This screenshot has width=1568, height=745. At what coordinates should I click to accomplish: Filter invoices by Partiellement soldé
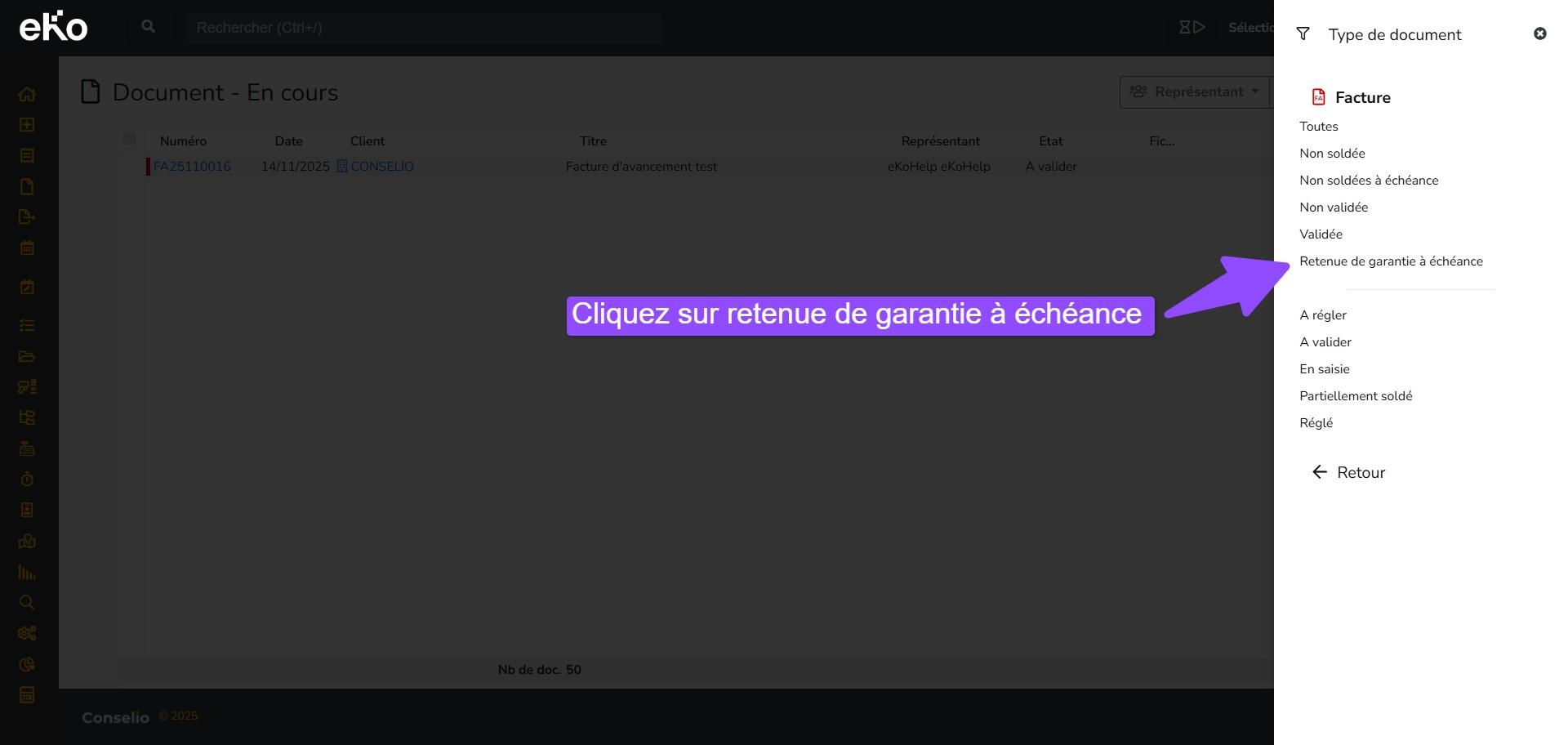tap(1356, 396)
